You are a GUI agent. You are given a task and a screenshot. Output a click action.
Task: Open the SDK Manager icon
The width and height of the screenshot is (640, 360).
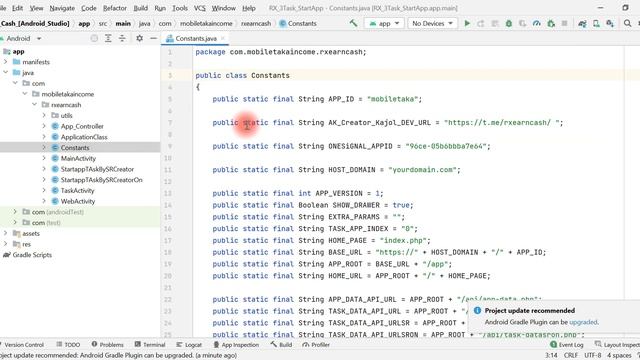coord(610,23)
